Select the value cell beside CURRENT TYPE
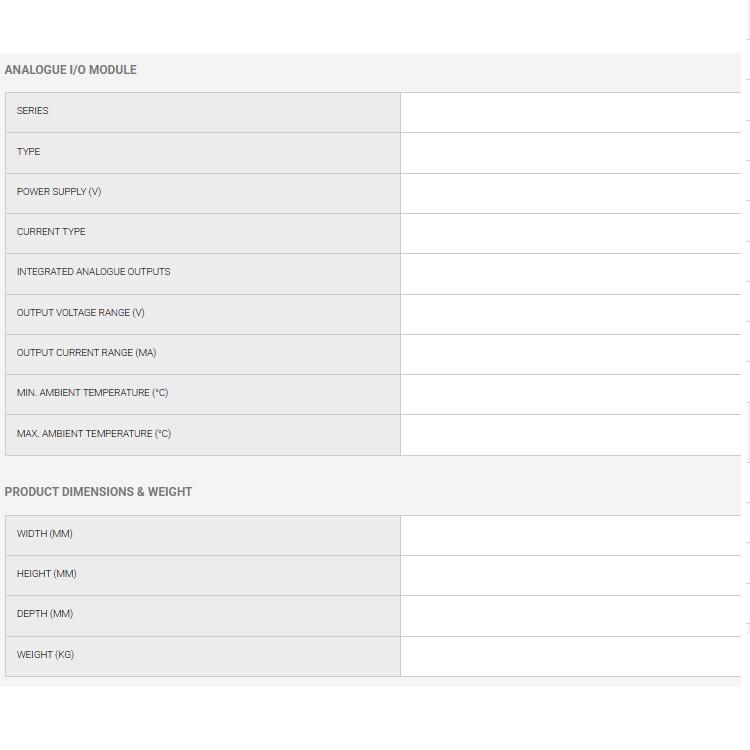750x750 pixels. (x=571, y=233)
